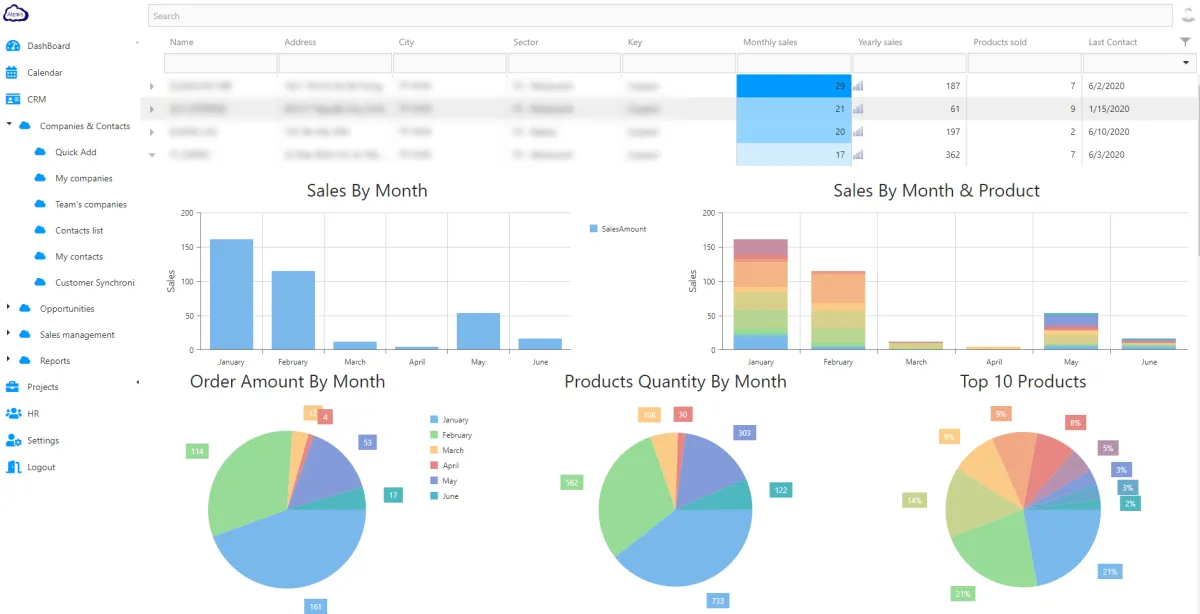Open the DashBoard speedometer icon
This screenshot has width=1200, height=614.
tap(13, 46)
